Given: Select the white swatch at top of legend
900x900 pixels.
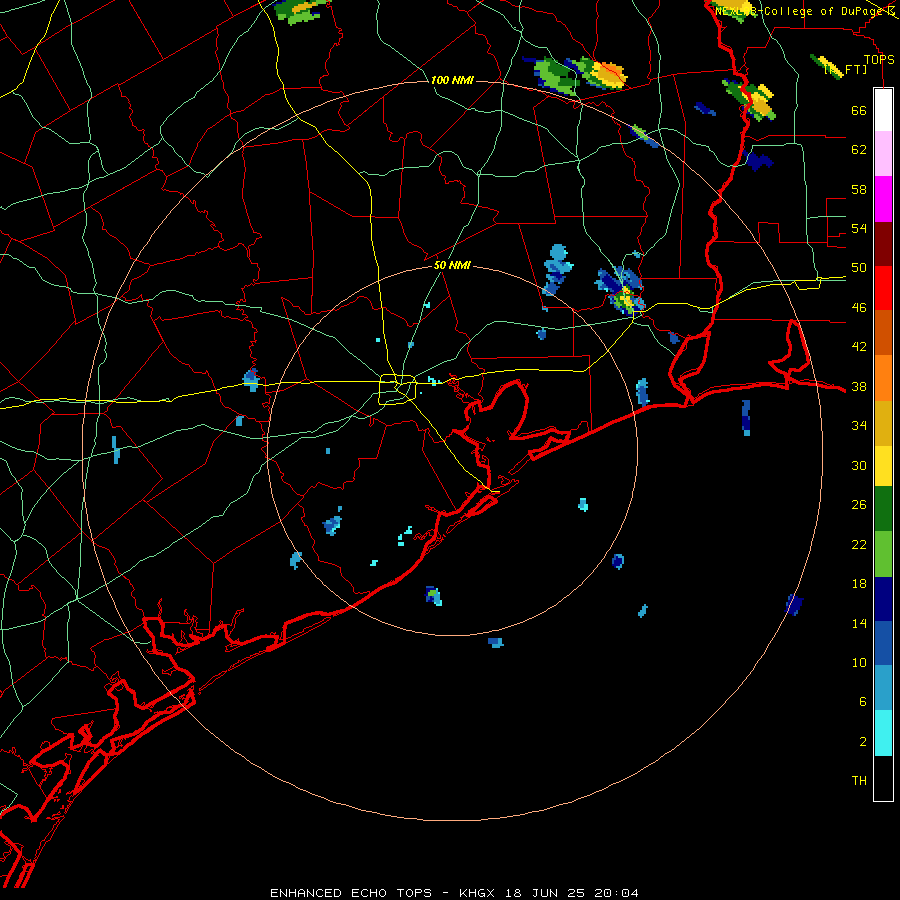Looking at the screenshot, I should pos(883,110).
